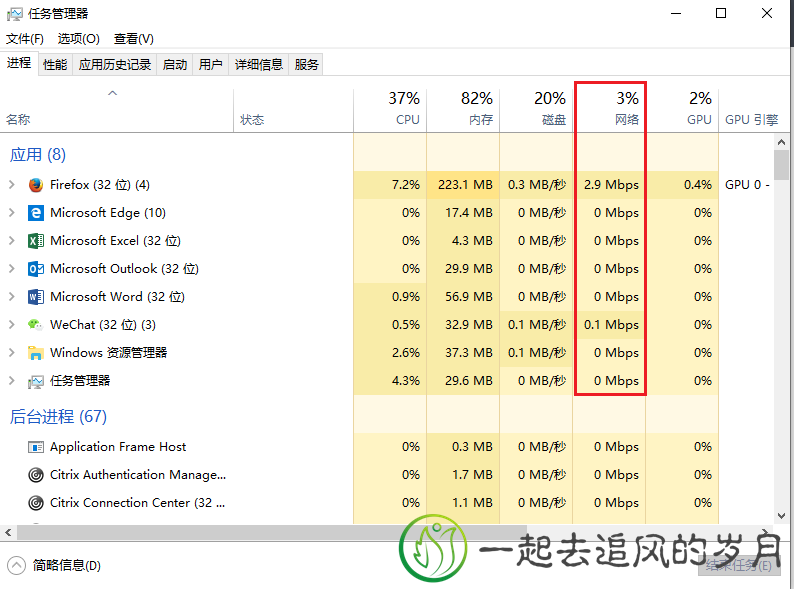Click WeChat network value 0.1 Mbps
The image size is (794, 589).
click(611, 325)
